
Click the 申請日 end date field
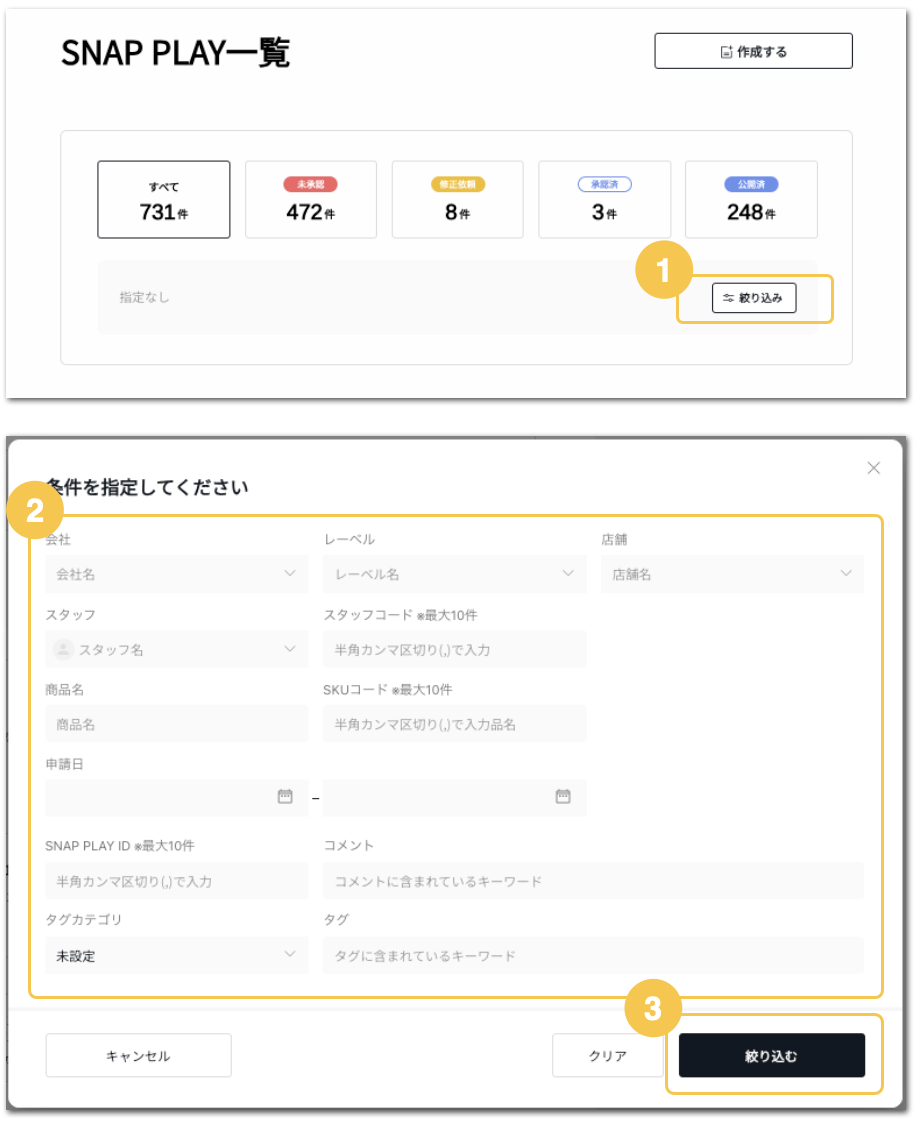[x=454, y=797]
